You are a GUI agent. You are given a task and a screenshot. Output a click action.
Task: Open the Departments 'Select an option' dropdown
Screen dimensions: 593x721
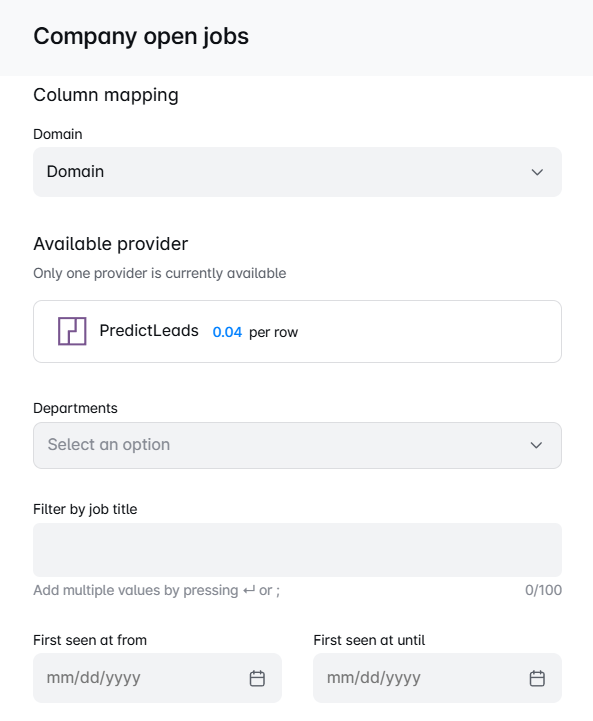[297, 446]
